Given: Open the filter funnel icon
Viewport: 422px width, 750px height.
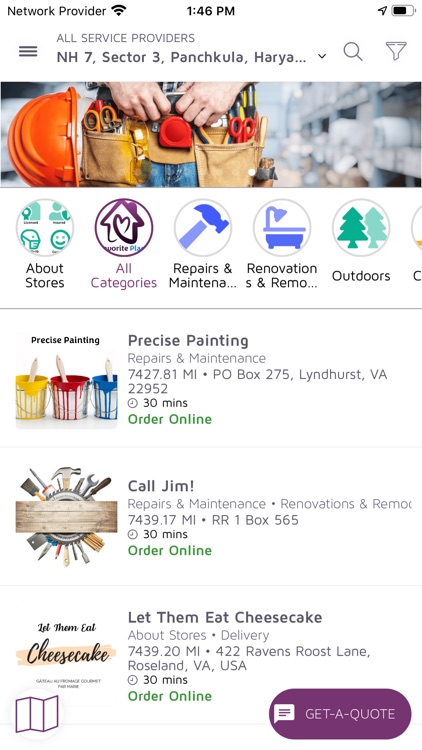Looking at the screenshot, I should pos(396,51).
